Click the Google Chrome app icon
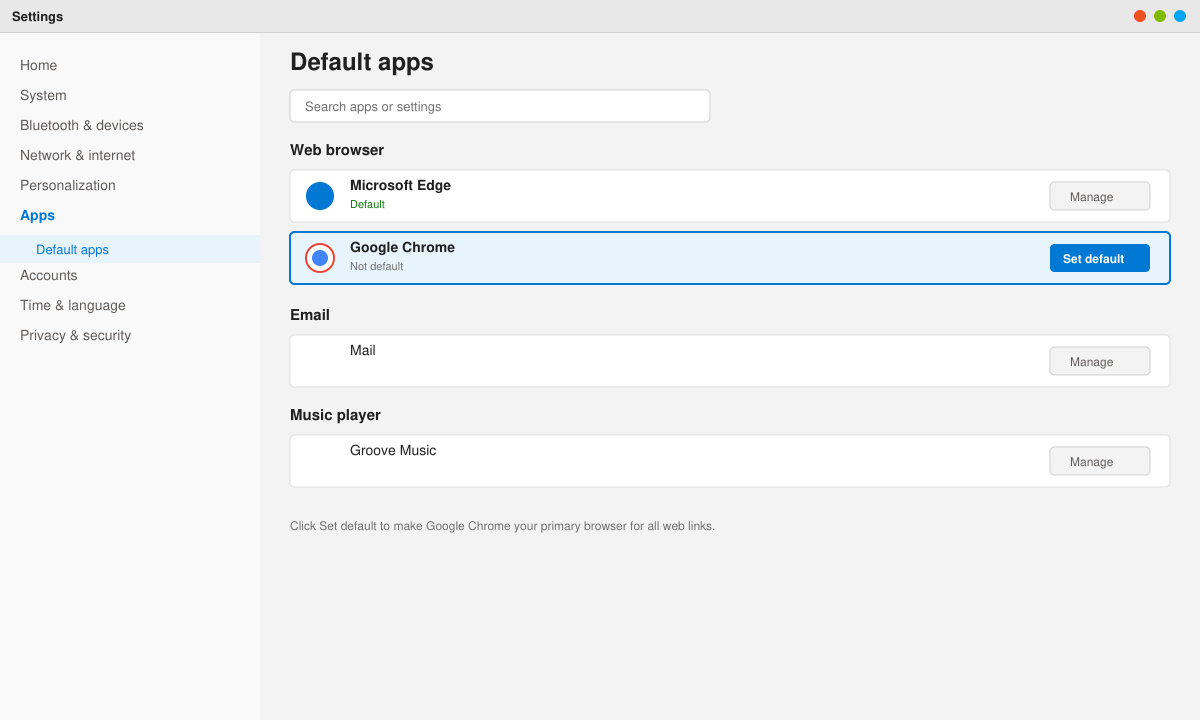 pyautogui.click(x=320, y=258)
